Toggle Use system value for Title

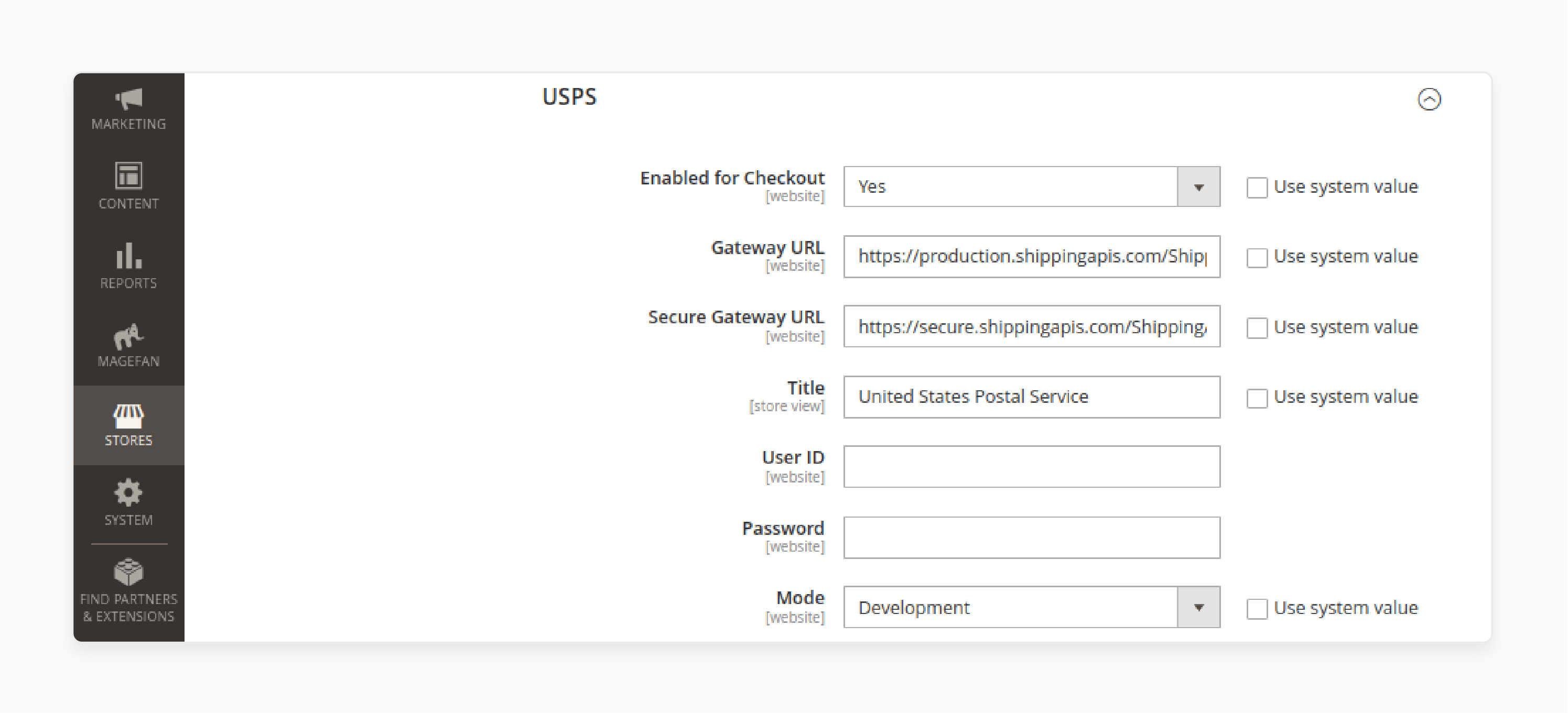pos(1257,398)
